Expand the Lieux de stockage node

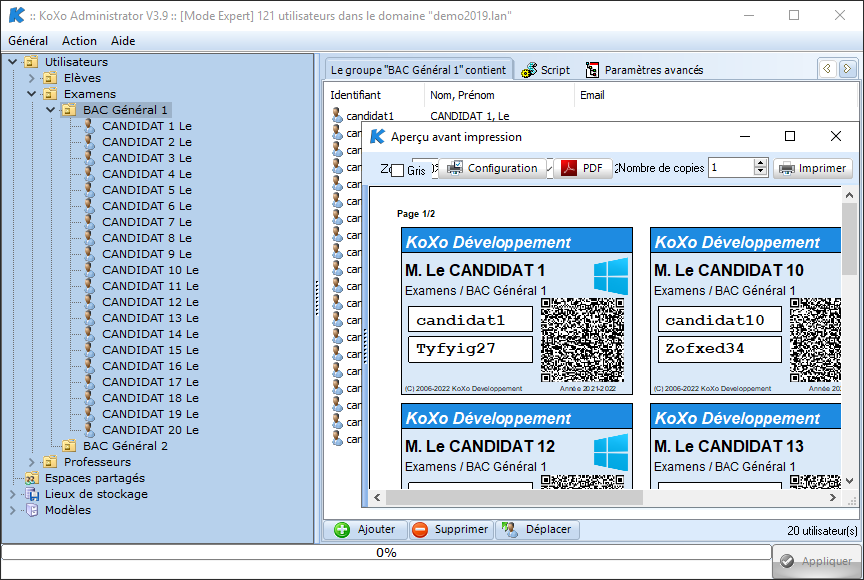(13, 494)
